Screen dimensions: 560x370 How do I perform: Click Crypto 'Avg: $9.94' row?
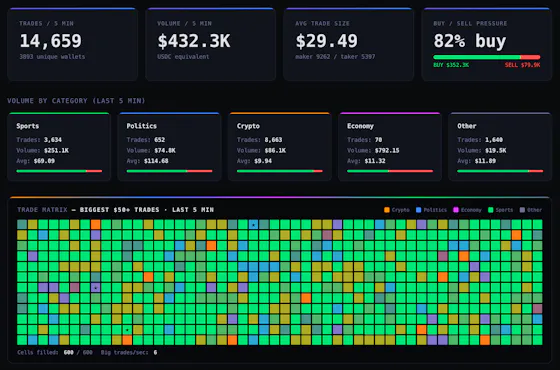coord(254,161)
